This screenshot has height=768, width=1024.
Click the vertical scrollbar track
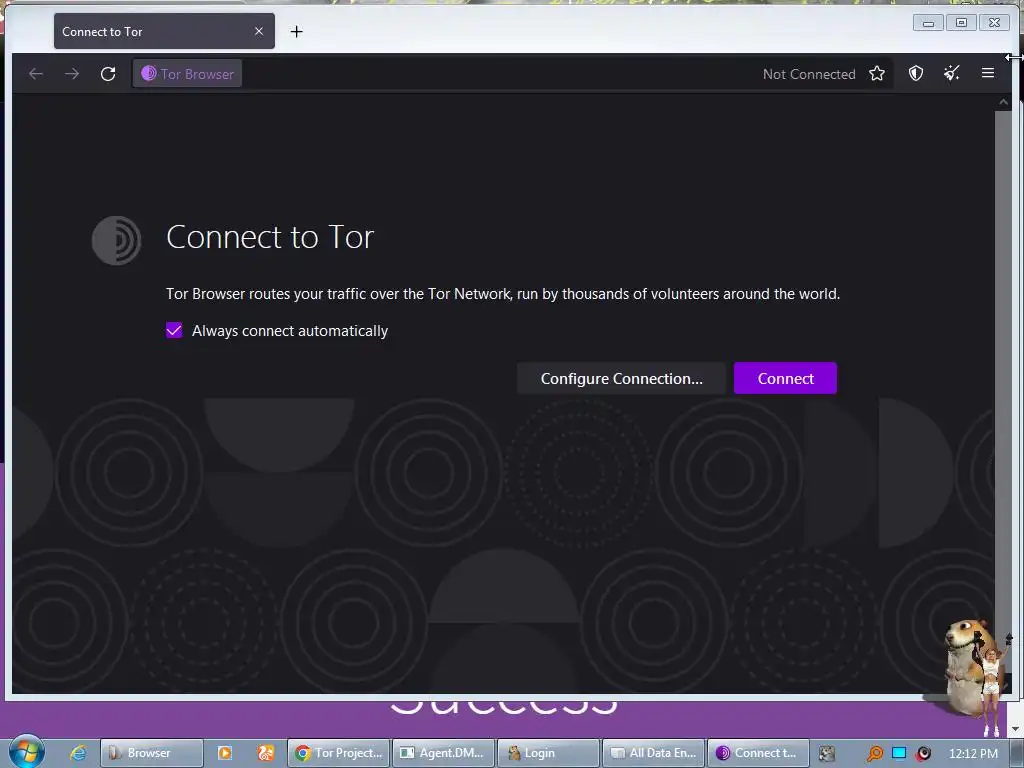[1003, 392]
